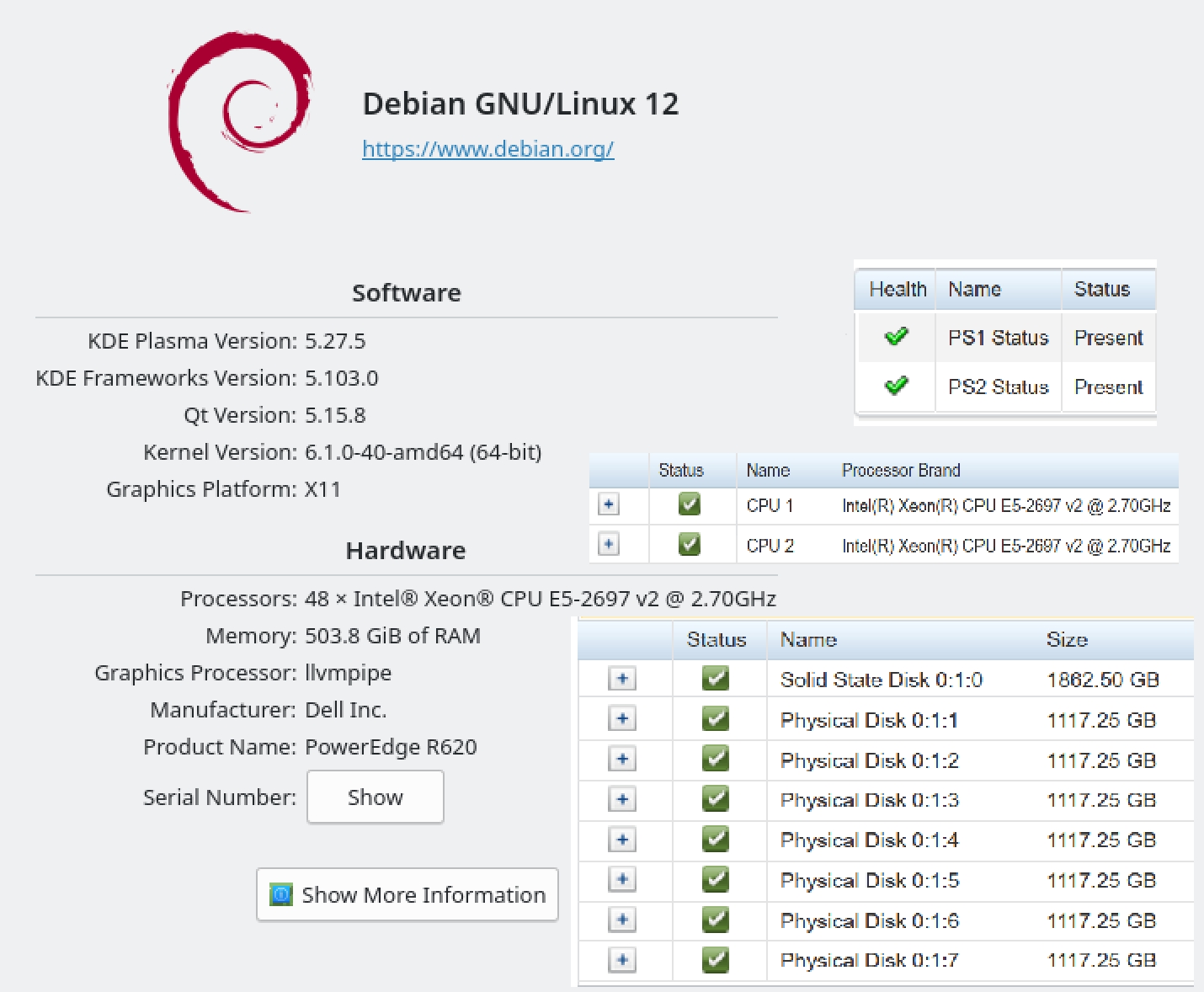Select Memory value 503.8 GiB of RAM
The width and height of the screenshot is (1204, 992).
[392, 636]
